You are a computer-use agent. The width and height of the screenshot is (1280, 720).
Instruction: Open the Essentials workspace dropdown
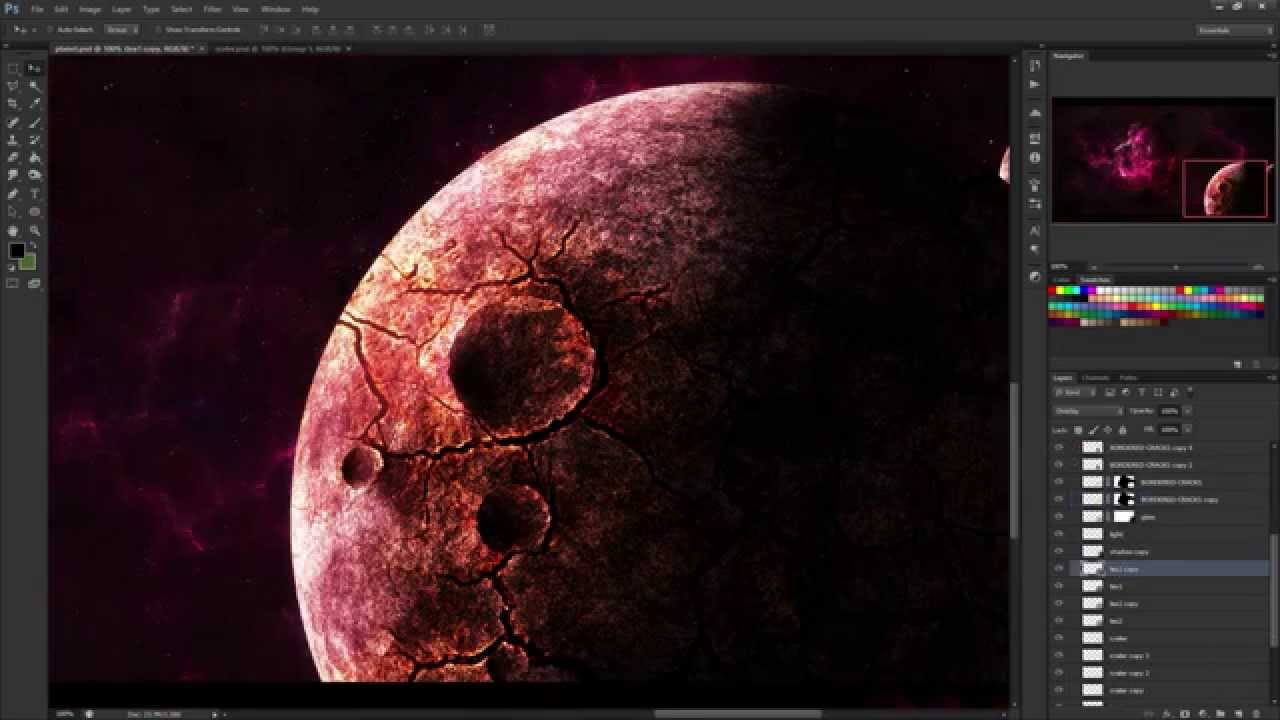pyautogui.click(x=1234, y=30)
